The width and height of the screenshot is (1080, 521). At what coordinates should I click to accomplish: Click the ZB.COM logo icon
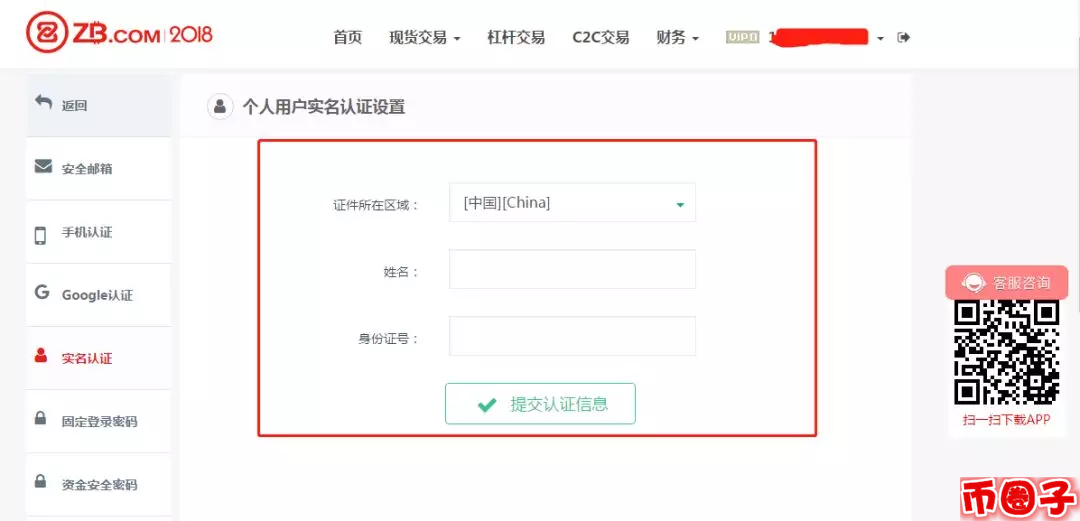(x=48, y=32)
